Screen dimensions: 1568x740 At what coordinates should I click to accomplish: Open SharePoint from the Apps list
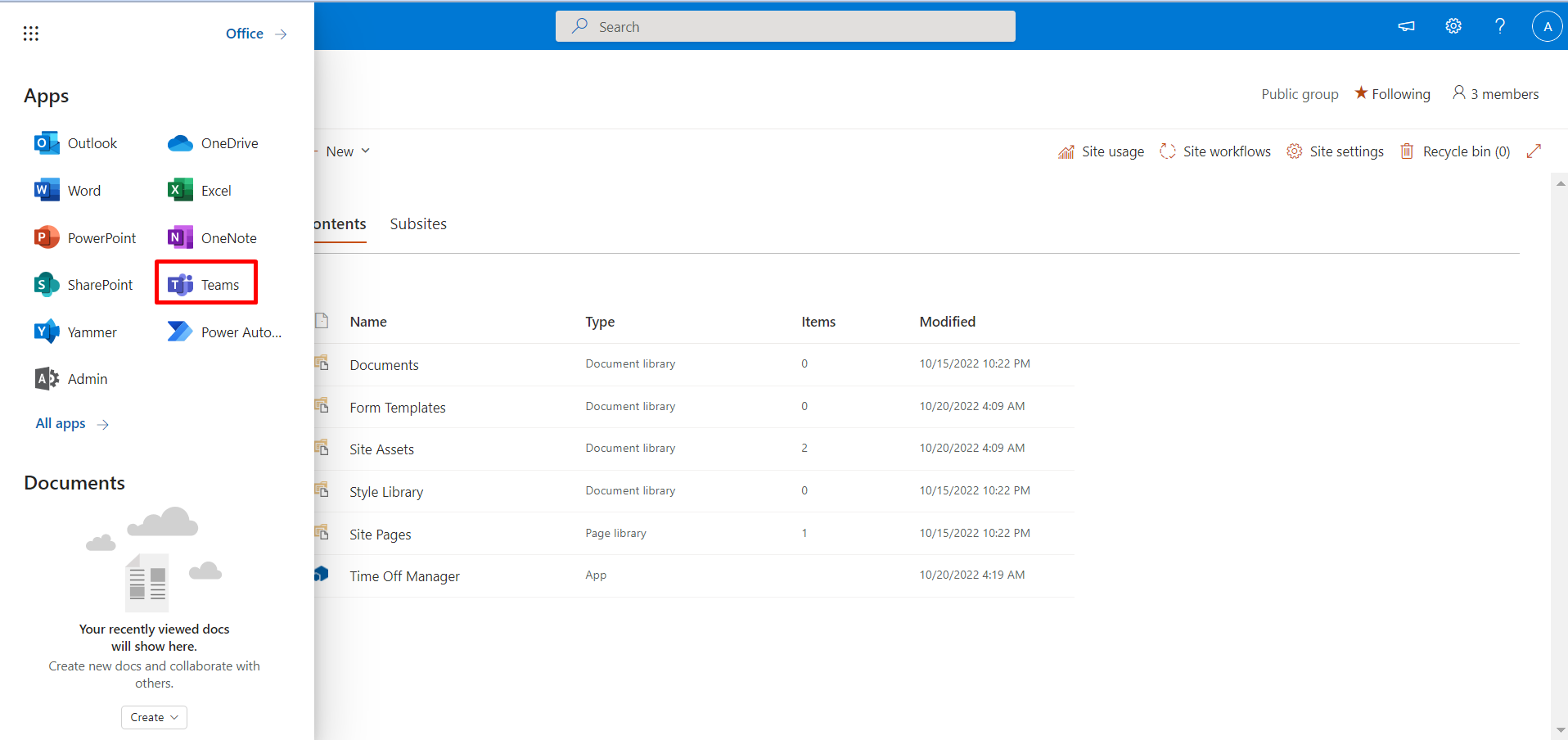[83, 285]
